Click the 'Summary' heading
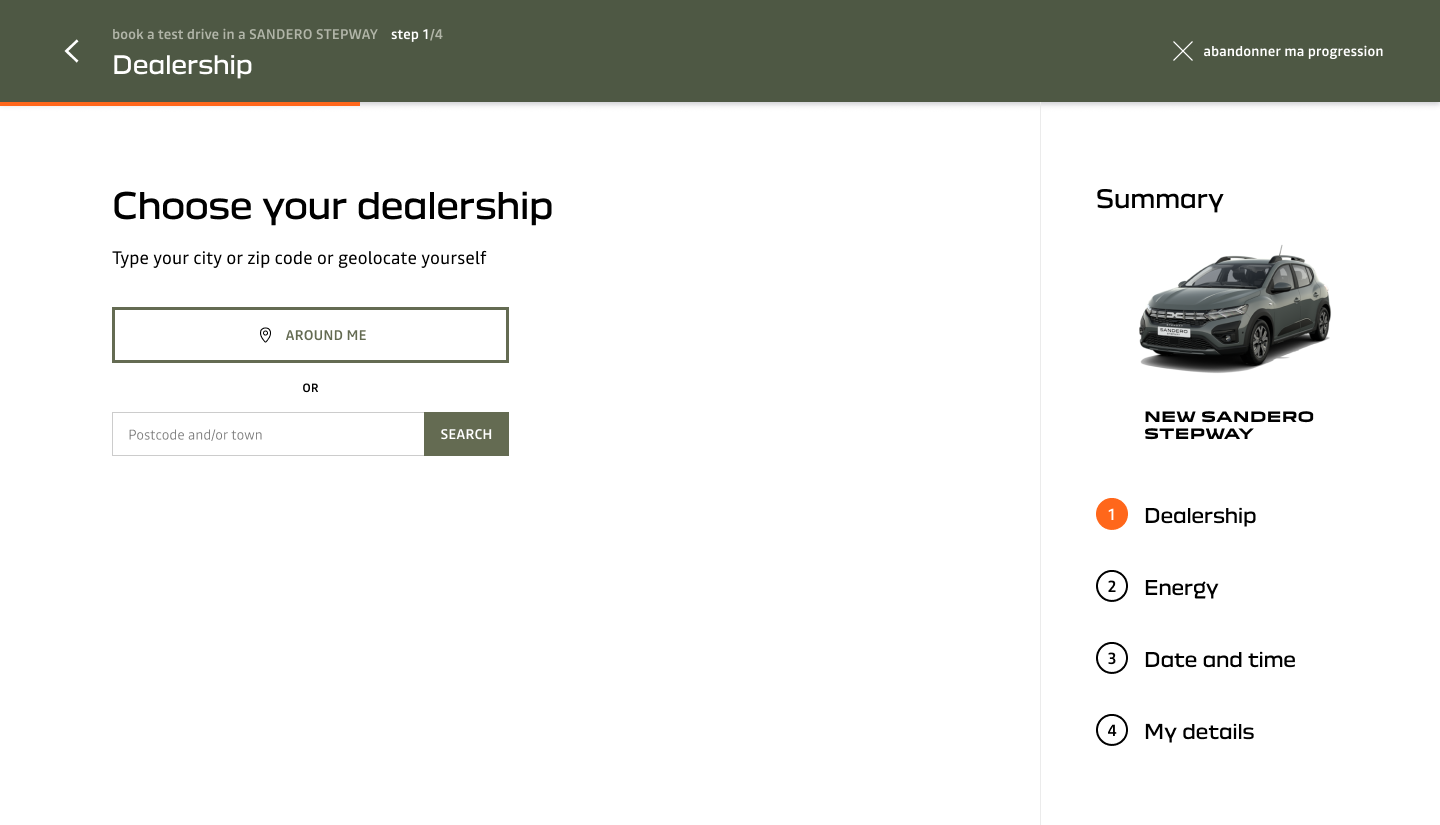 point(1160,199)
